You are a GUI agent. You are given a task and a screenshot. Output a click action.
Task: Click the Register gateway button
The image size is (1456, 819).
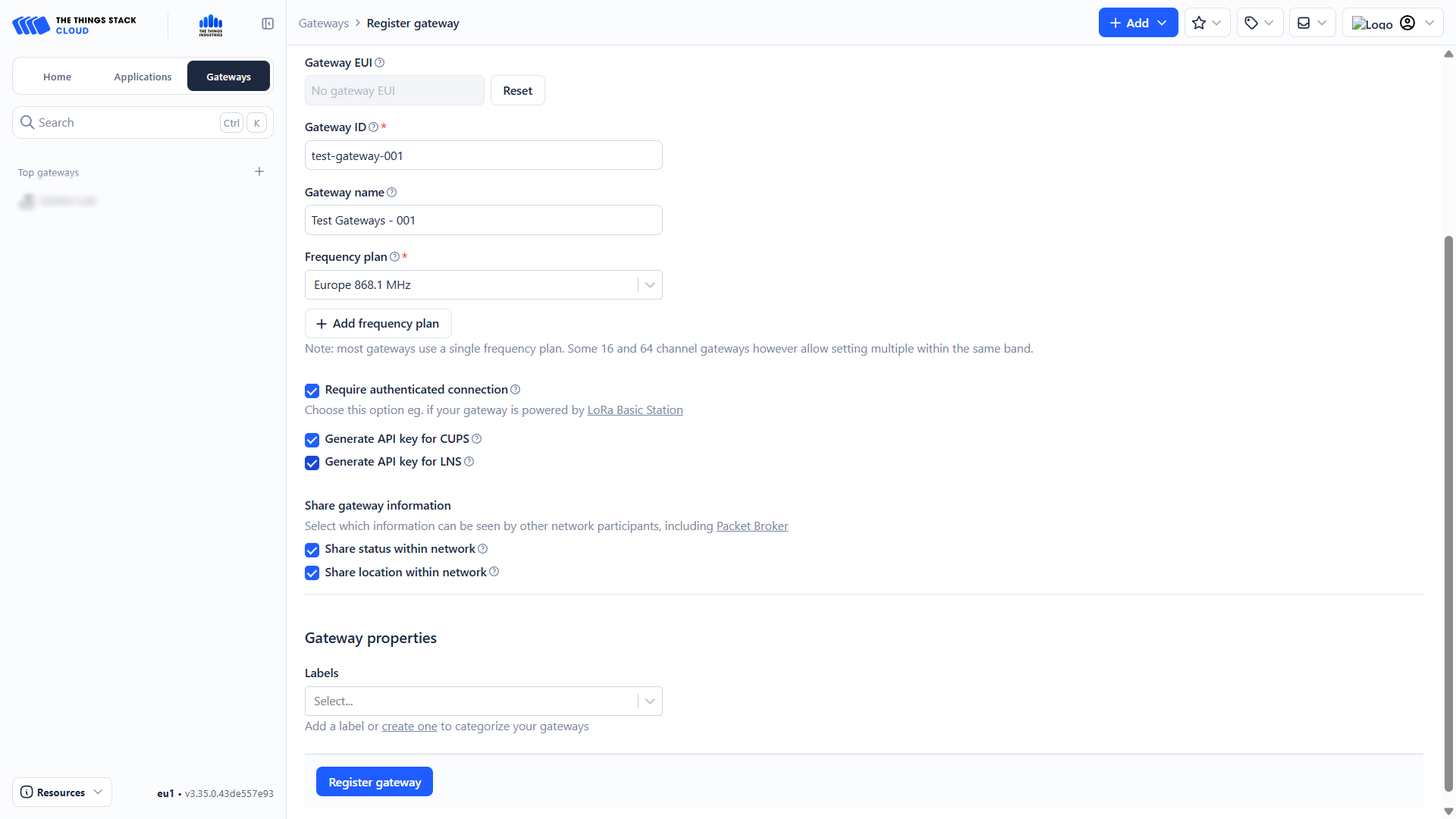click(375, 782)
